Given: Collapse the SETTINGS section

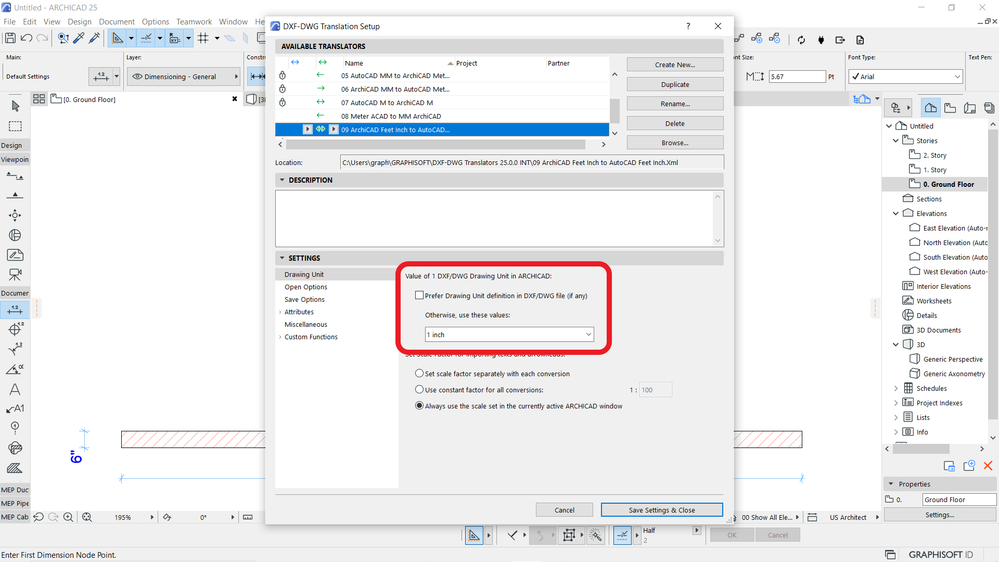Looking at the screenshot, I should click(x=282, y=258).
